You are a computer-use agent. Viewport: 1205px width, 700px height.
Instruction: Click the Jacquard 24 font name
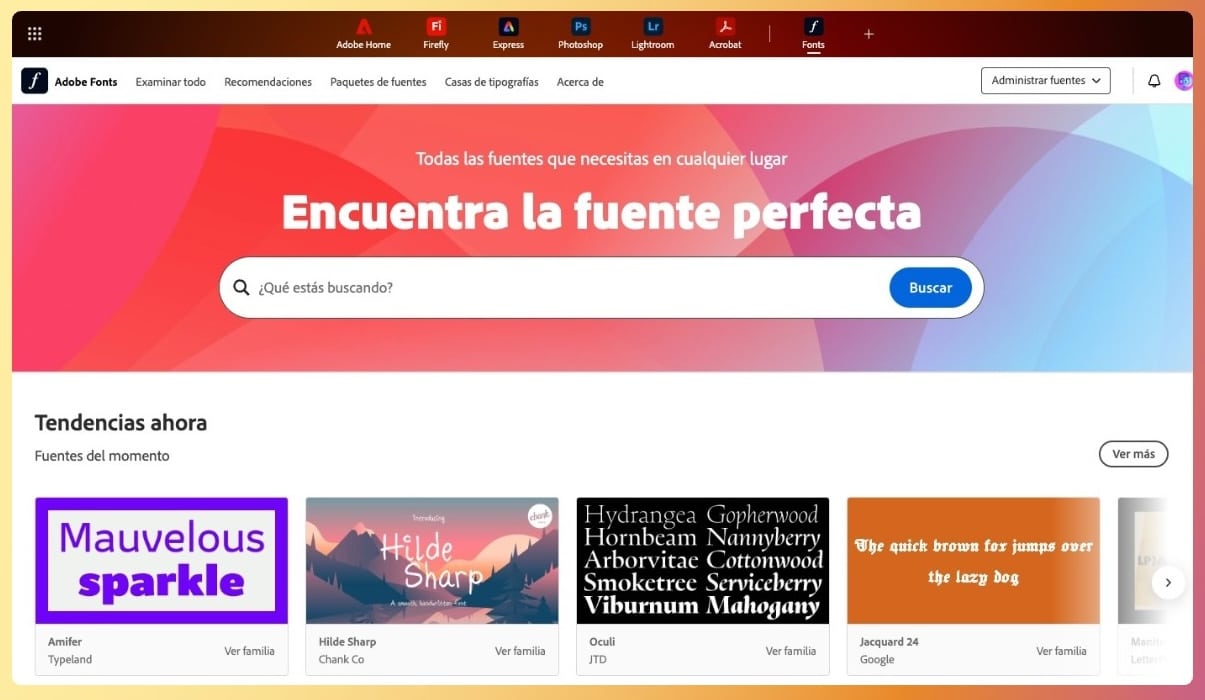click(889, 642)
